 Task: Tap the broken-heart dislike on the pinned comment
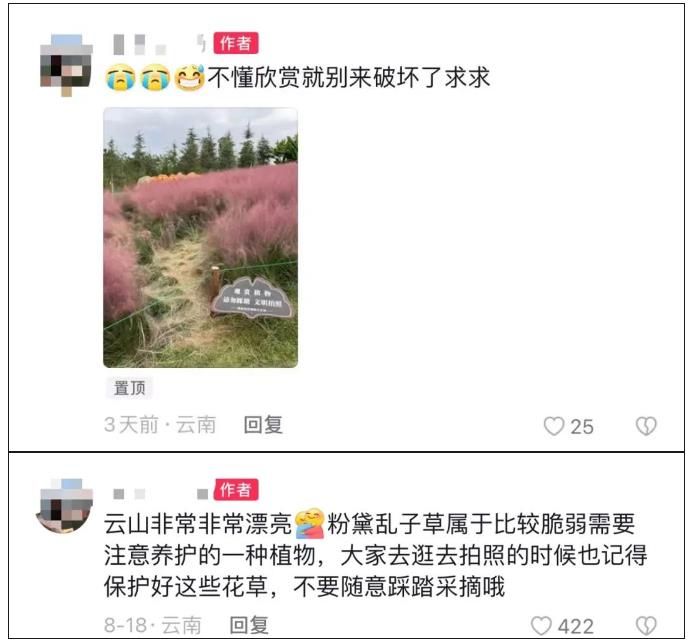tap(646, 426)
